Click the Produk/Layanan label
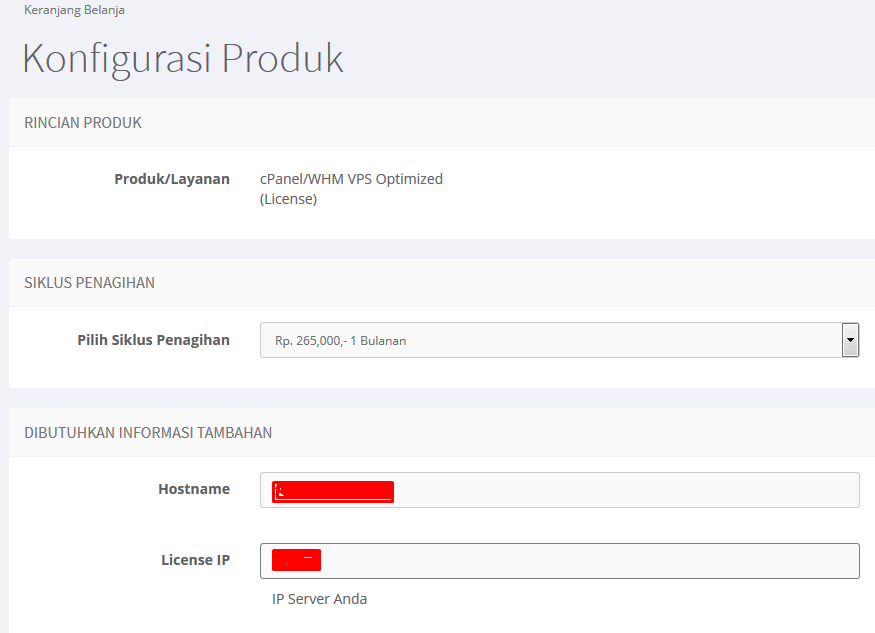 (172, 179)
